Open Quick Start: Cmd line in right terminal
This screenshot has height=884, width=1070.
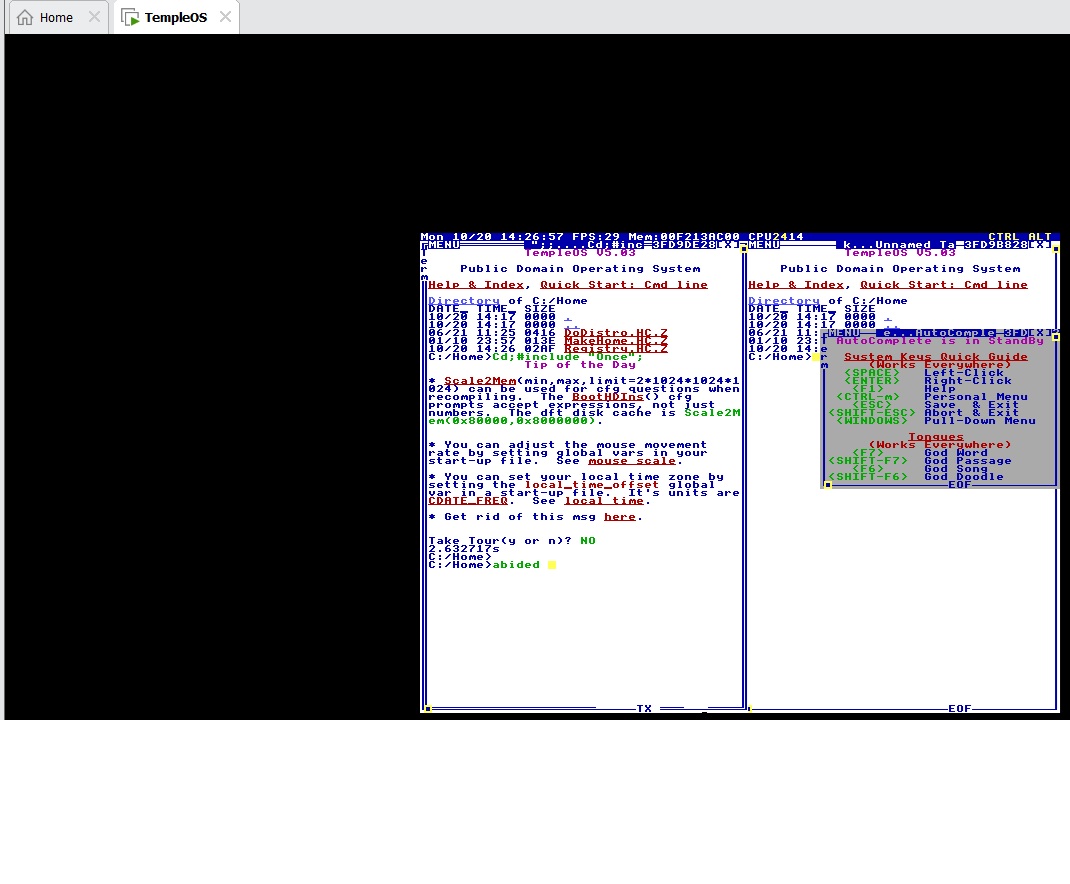(944, 285)
